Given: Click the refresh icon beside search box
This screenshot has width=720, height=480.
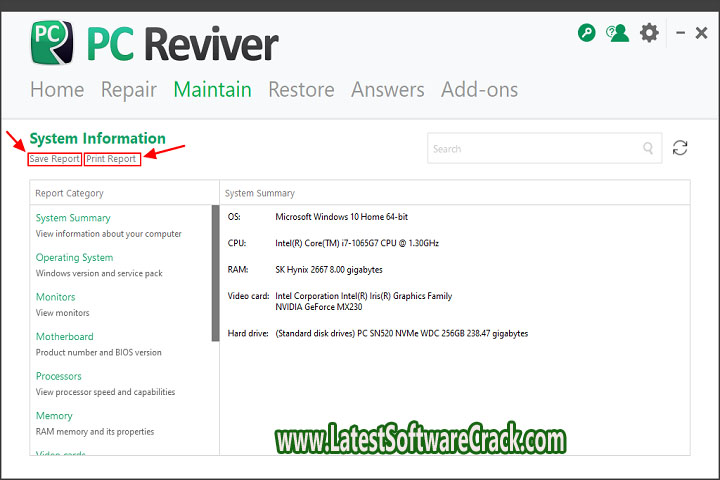Looking at the screenshot, I should (x=680, y=148).
